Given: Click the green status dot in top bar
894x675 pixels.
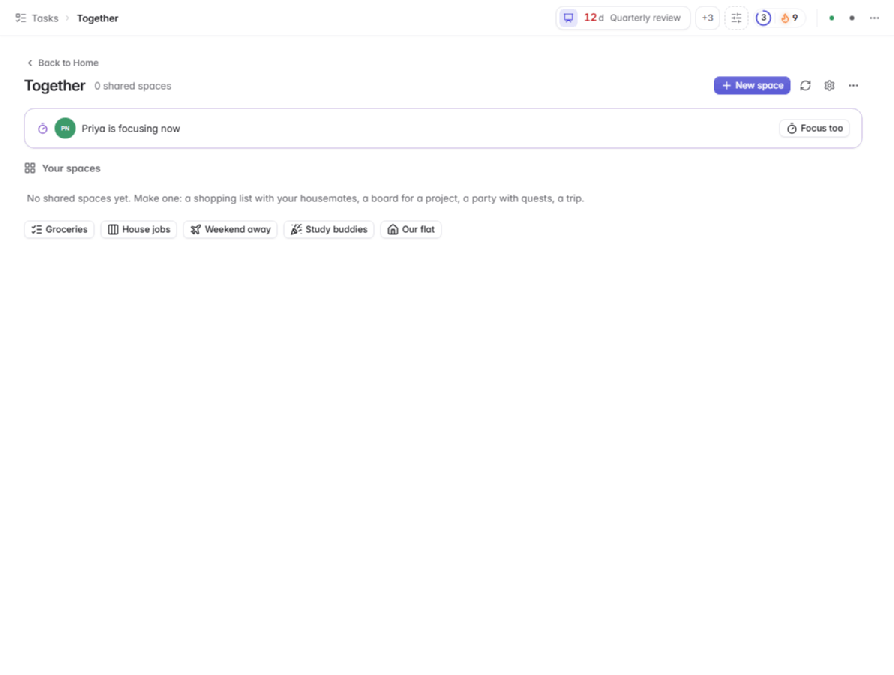Looking at the screenshot, I should pos(831,18).
